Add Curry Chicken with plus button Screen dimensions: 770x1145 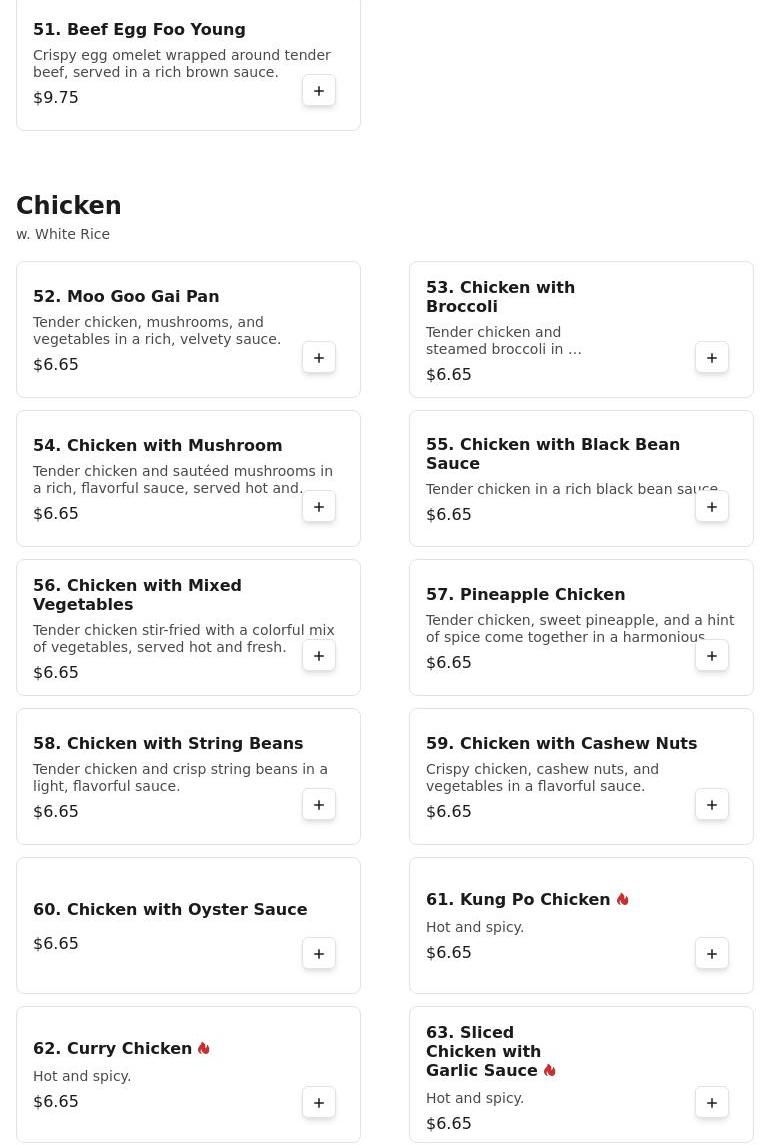(x=319, y=1103)
